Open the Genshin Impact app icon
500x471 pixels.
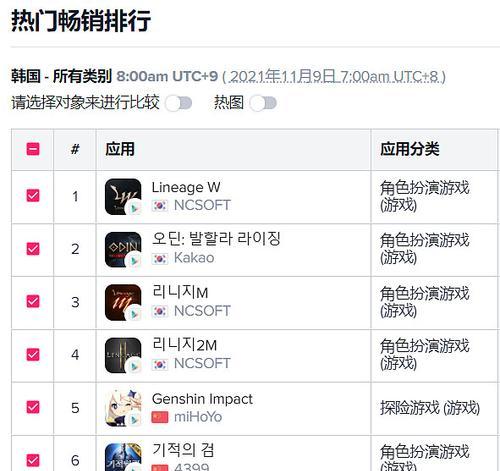[123, 408]
